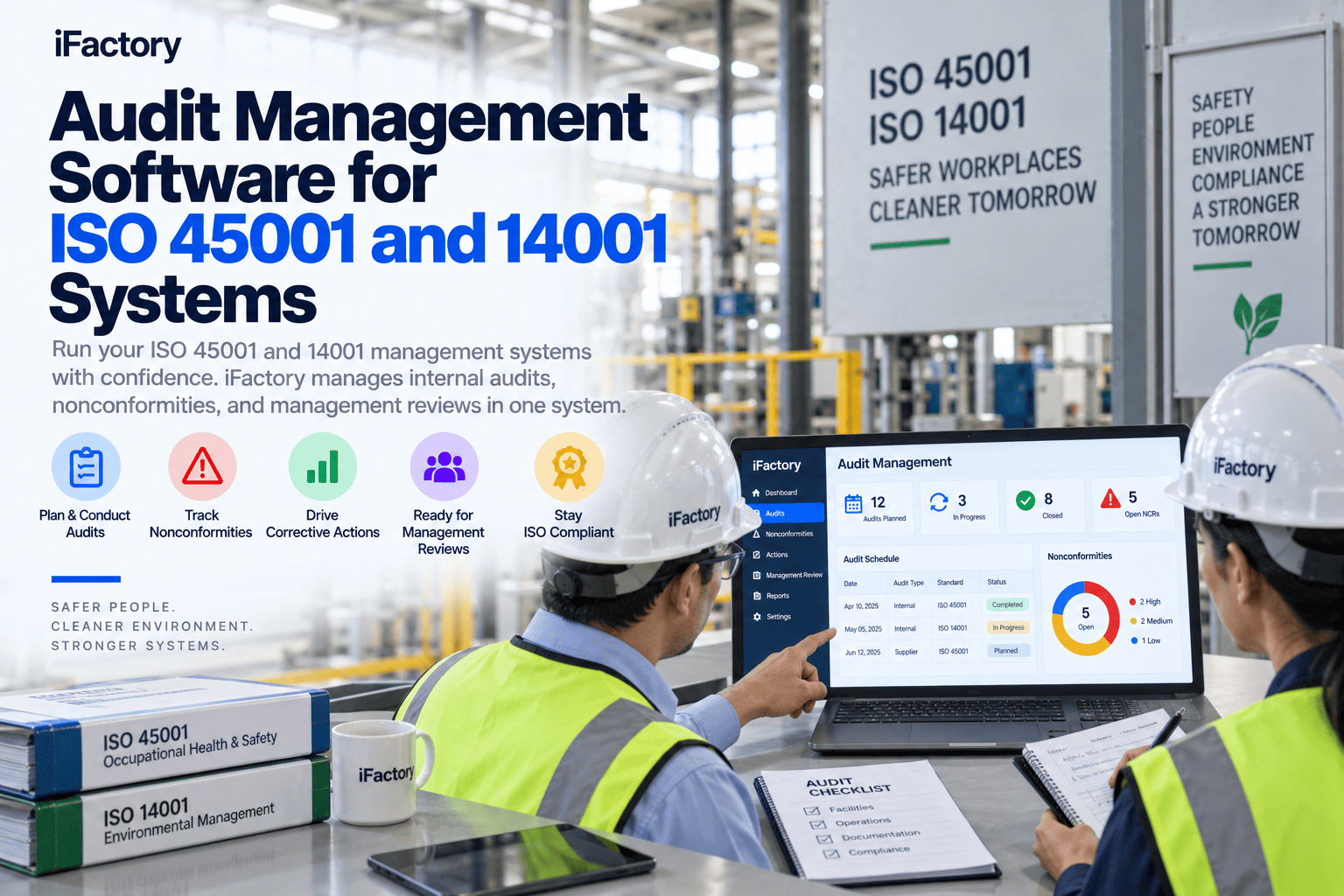Open the 12 Audits Planned summary card
Screen dimensions: 1344x896
tap(875, 508)
